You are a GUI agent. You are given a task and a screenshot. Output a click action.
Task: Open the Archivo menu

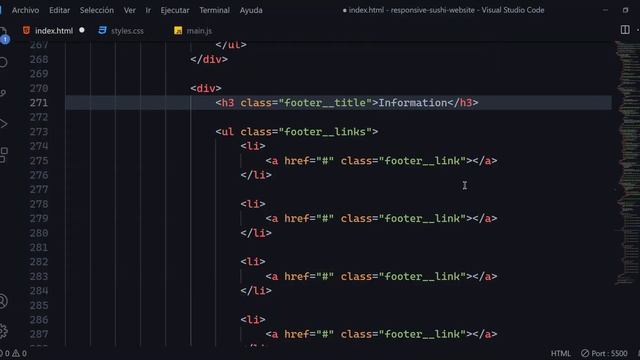pos(25,10)
